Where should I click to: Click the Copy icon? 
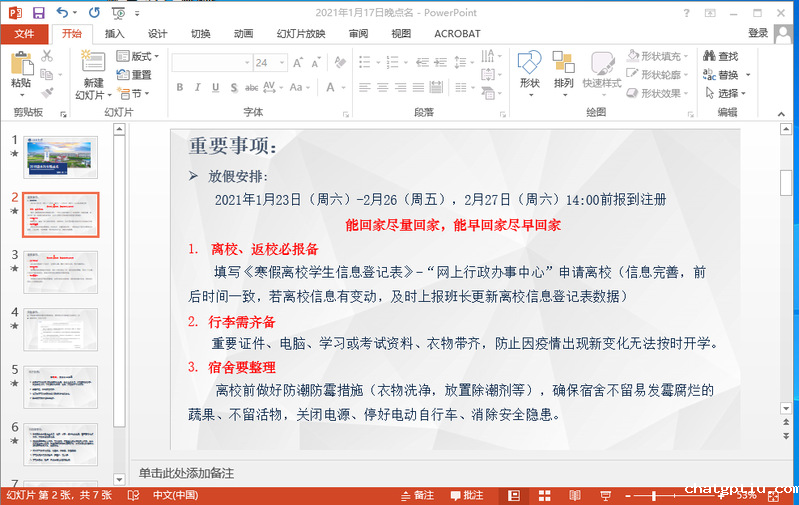point(47,74)
